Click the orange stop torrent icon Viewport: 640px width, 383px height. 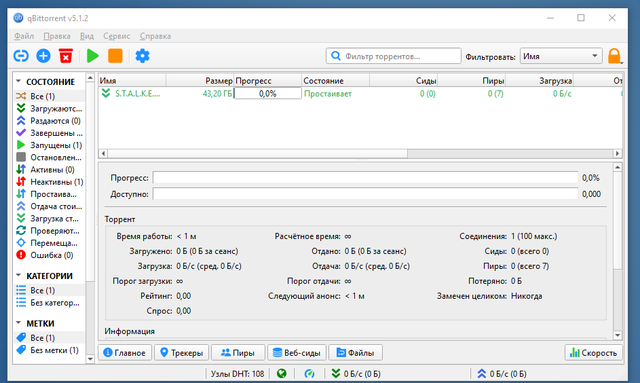tap(115, 56)
